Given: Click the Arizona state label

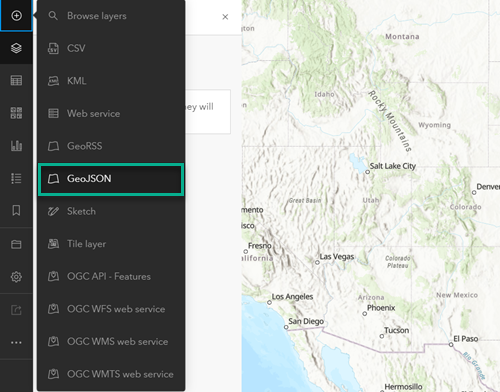Looking at the screenshot, I should coord(371,297).
